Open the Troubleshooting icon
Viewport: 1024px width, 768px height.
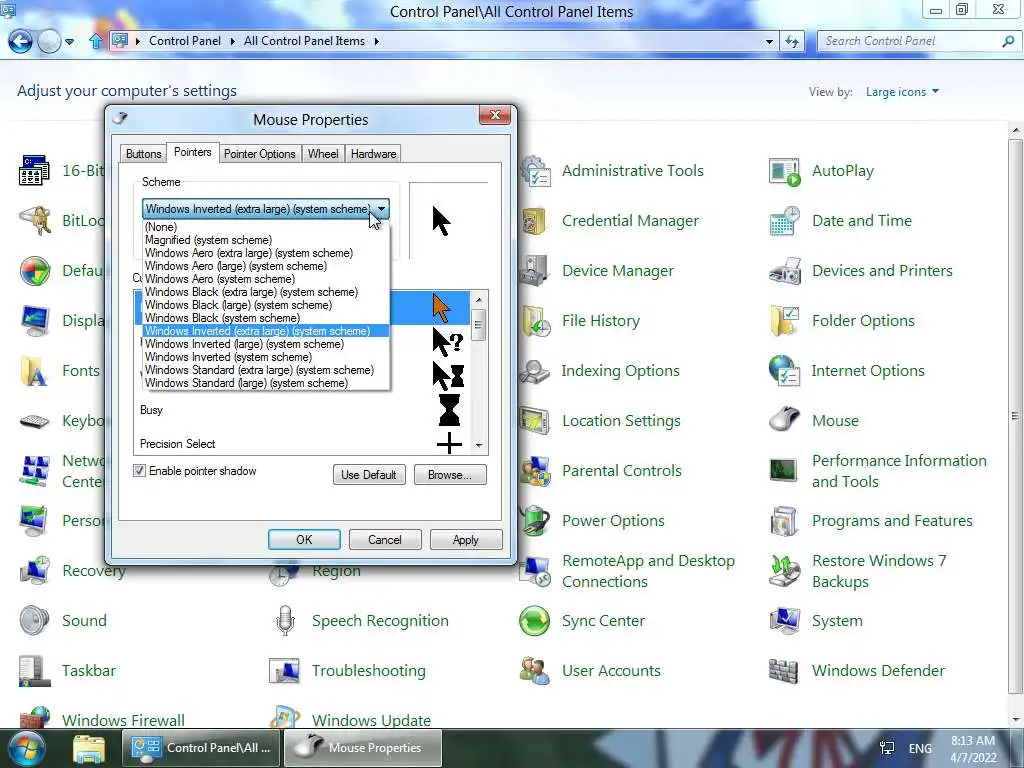[x=285, y=671]
